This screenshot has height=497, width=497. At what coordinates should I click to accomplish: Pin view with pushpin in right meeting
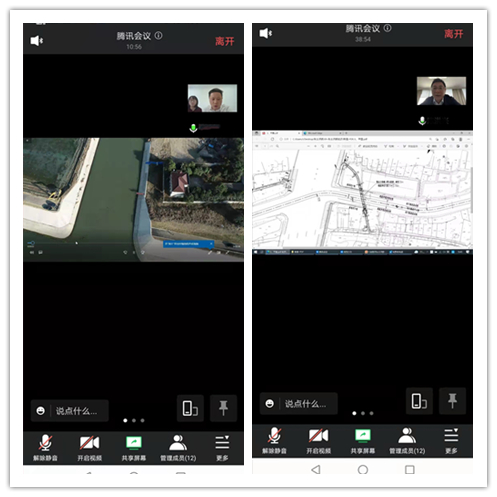click(x=452, y=401)
